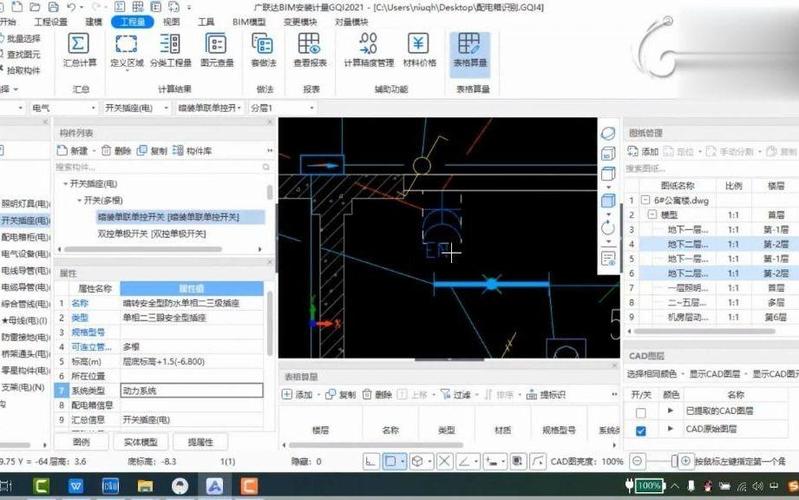Click the search magnifier in 搜索构件 box
The height and width of the screenshot is (500, 799).
point(266,167)
